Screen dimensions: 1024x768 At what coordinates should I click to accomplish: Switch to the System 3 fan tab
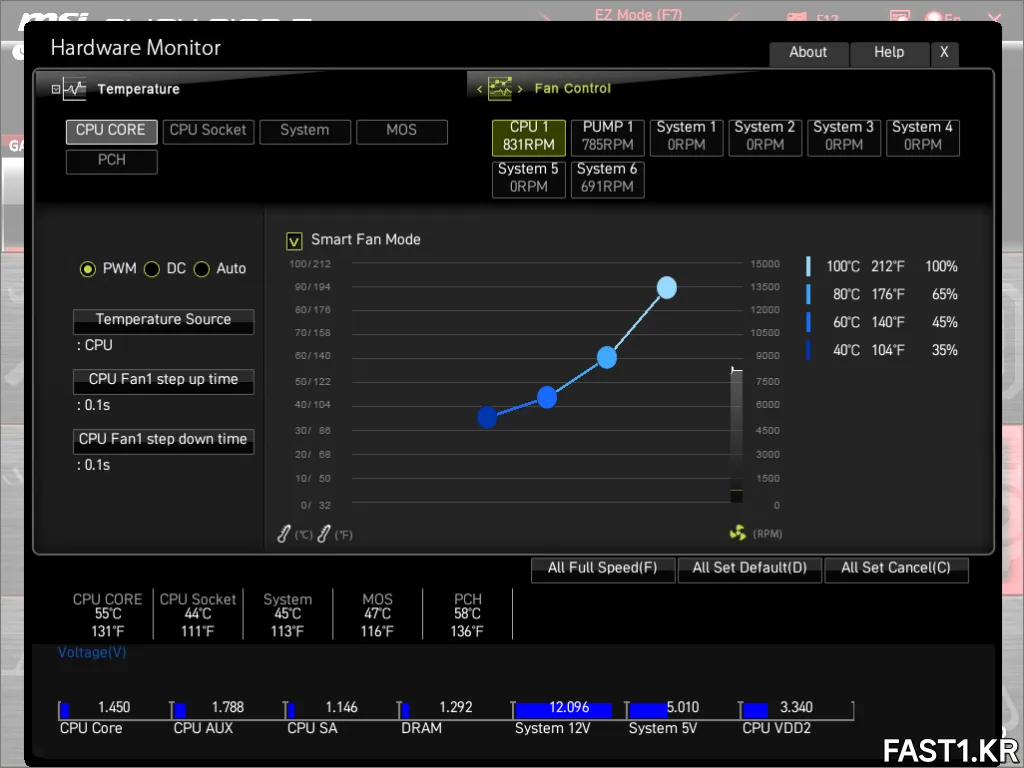pos(844,136)
